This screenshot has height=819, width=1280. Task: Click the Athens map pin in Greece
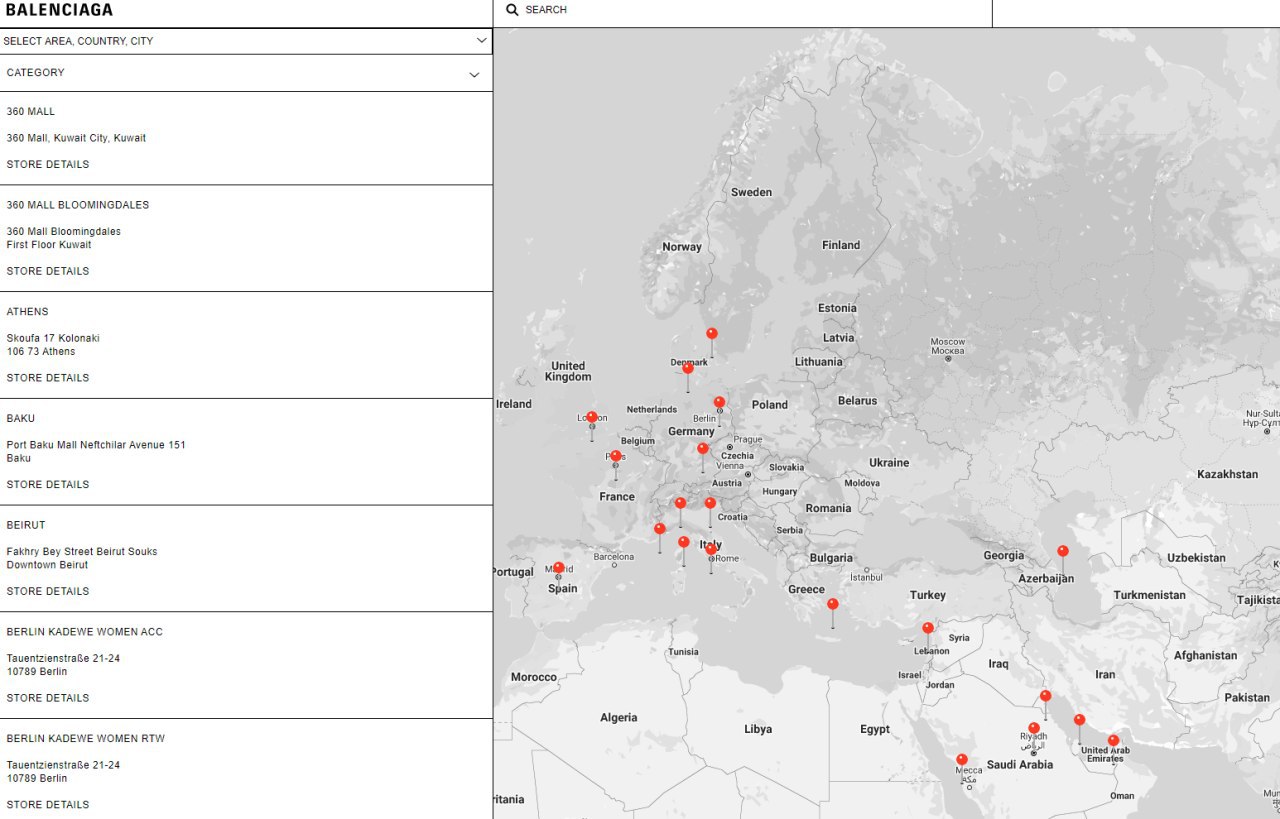point(832,605)
